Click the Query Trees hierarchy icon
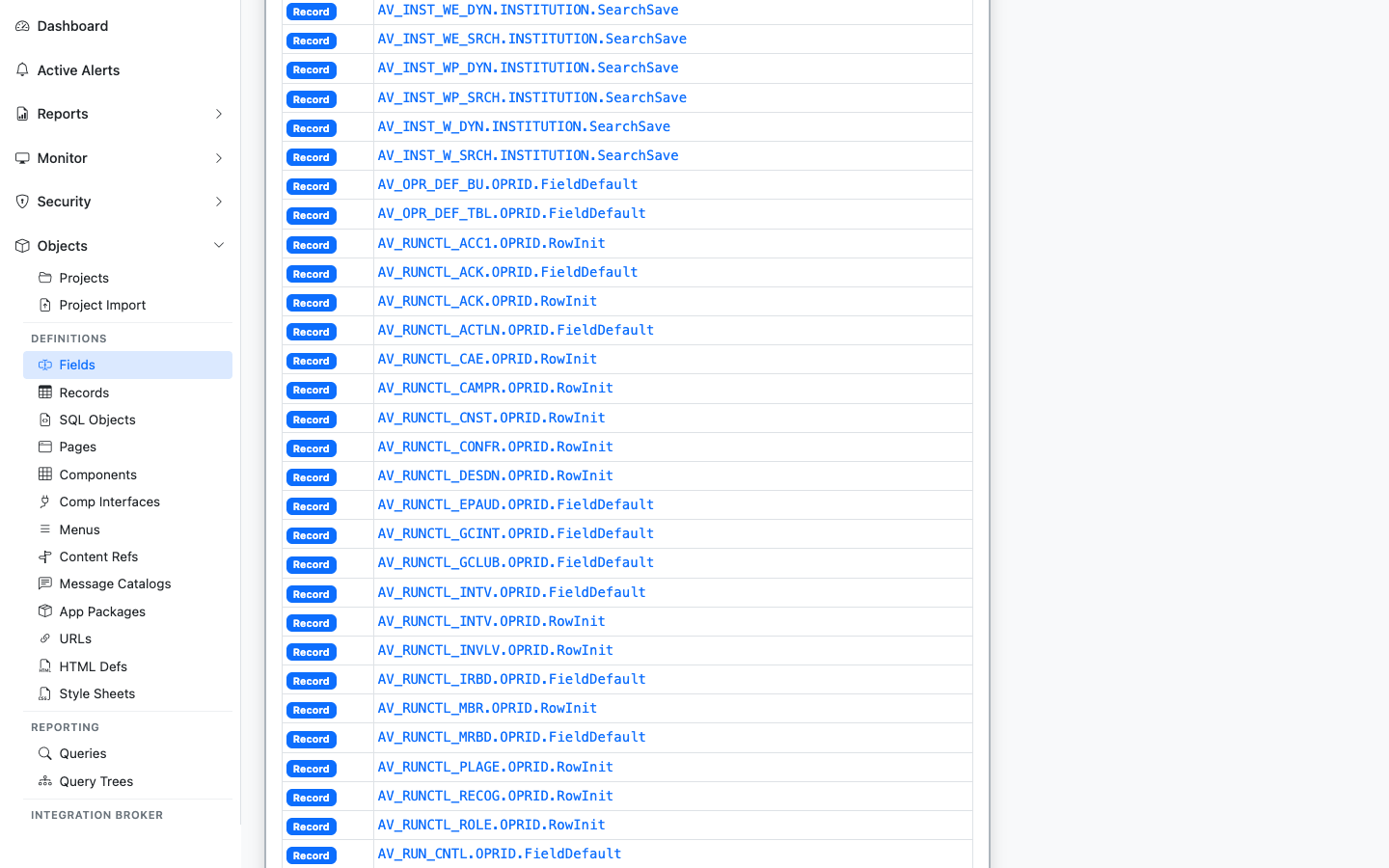The height and width of the screenshot is (868, 1389). pos(45,781)
